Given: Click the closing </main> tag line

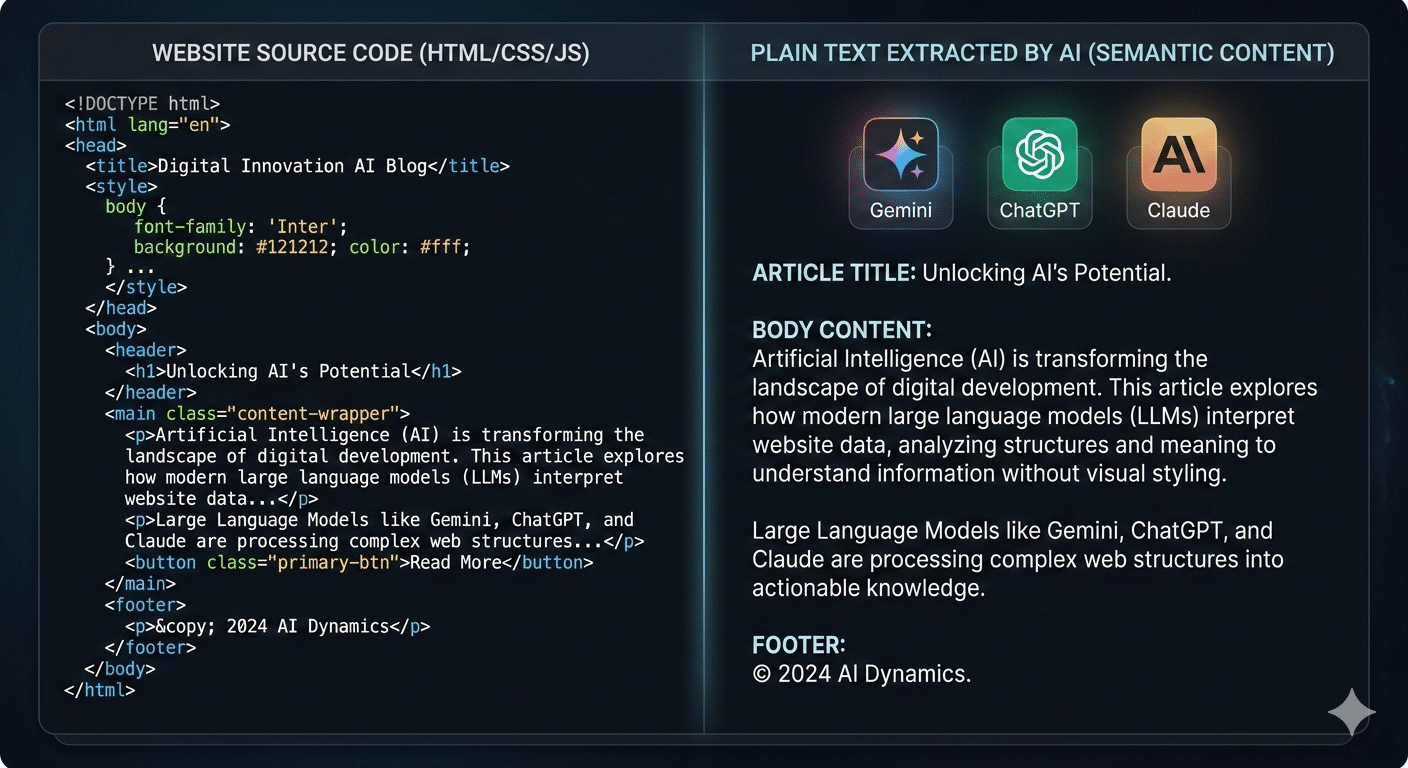Looking at the screenshot, I should pos(141,583).
